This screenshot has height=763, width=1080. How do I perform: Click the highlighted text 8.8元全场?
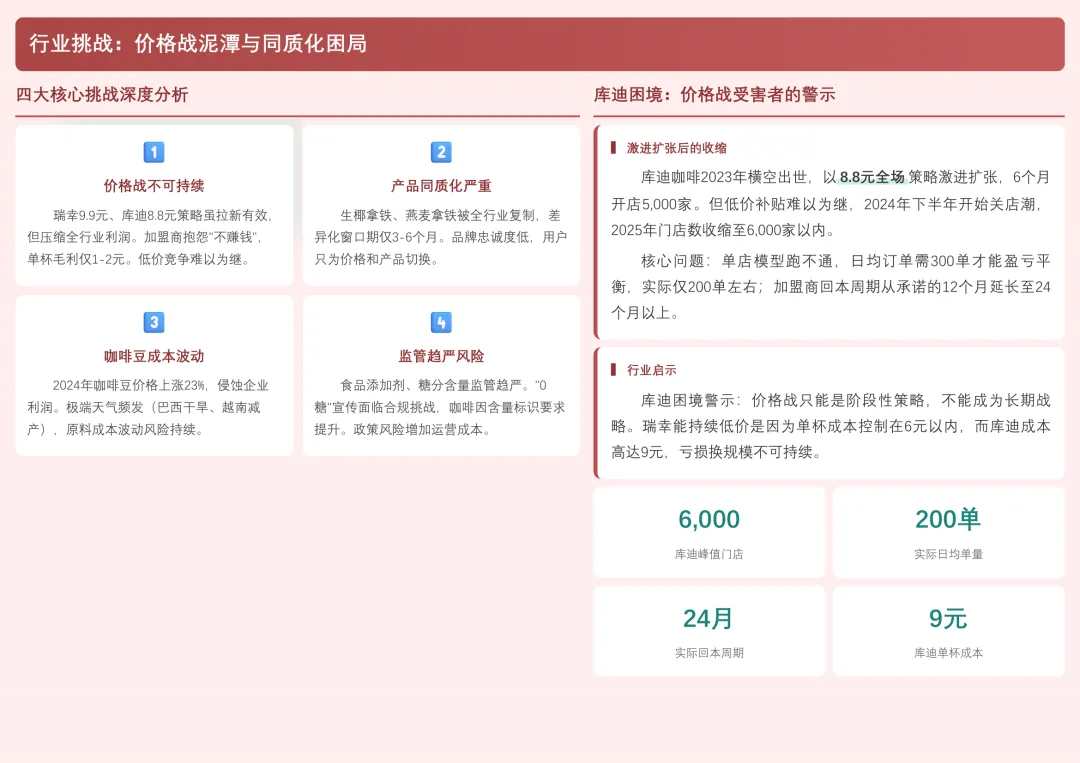coord(872,177)
